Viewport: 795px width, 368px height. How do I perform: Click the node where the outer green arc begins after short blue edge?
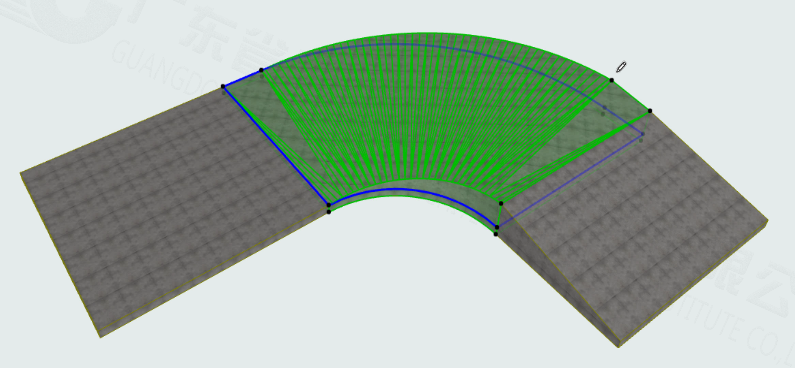point(261,70)
